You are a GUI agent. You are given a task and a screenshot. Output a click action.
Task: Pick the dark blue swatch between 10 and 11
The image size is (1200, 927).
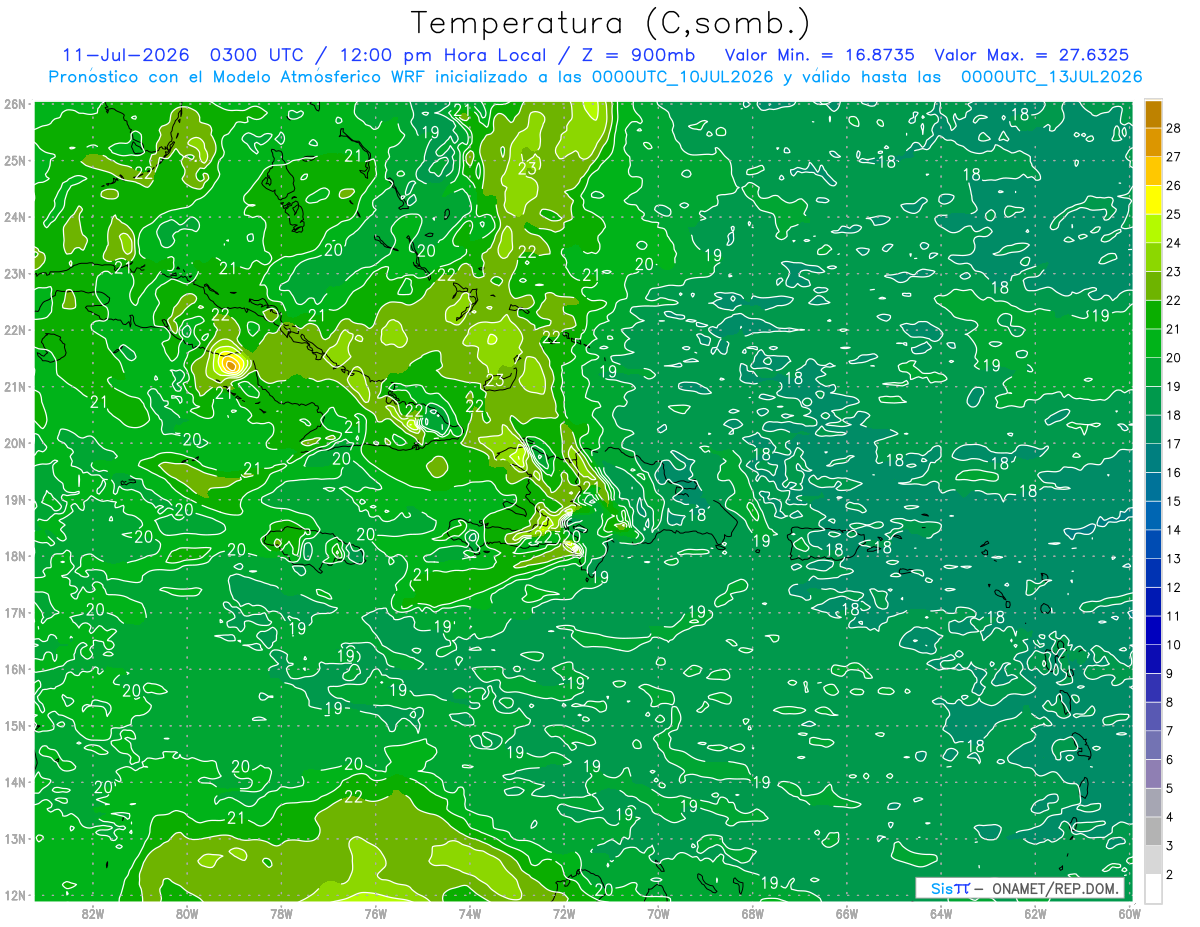[x=1153, y=631]
